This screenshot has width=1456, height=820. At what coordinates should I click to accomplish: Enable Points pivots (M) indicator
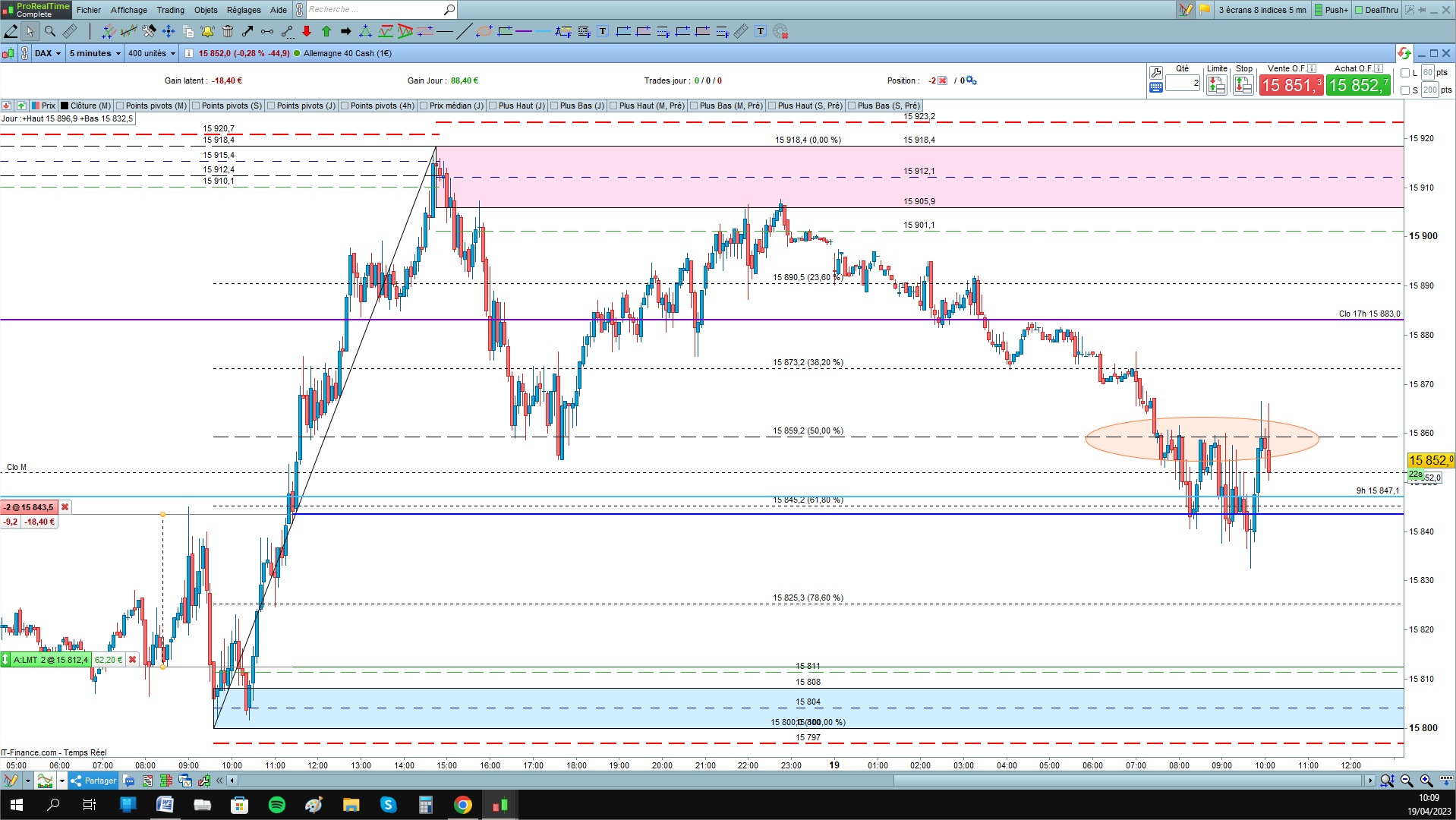coord(120,106)
